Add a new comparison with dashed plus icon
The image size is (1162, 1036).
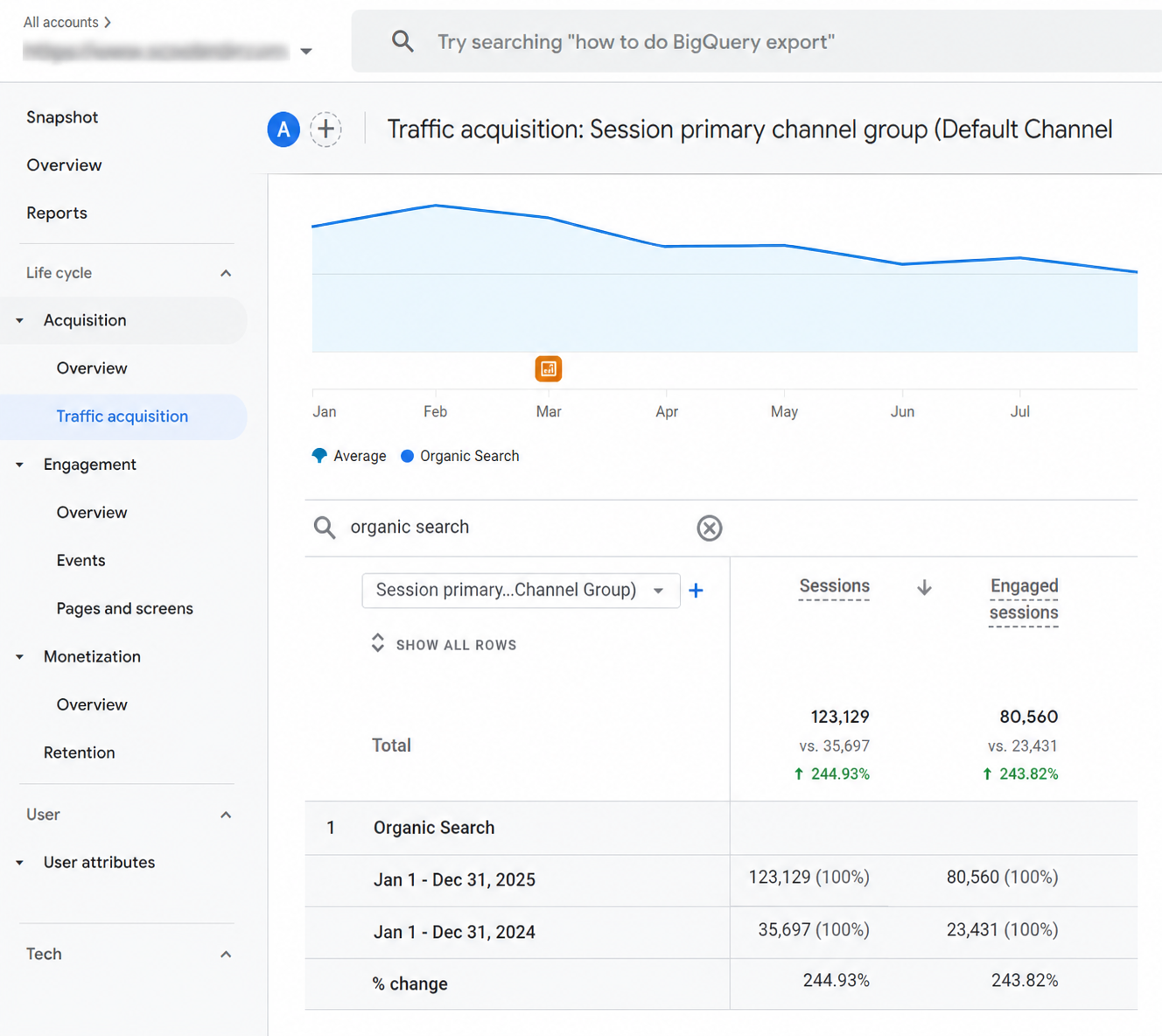tap(325, 129)
